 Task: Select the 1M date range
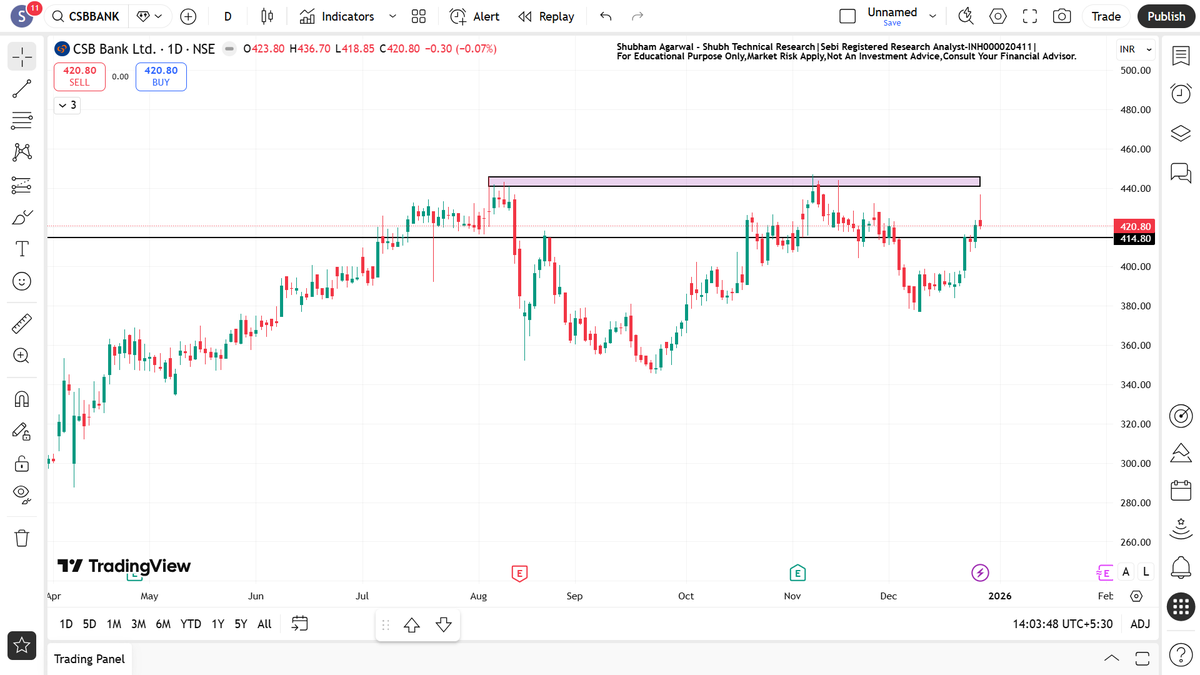coord(114,624)
